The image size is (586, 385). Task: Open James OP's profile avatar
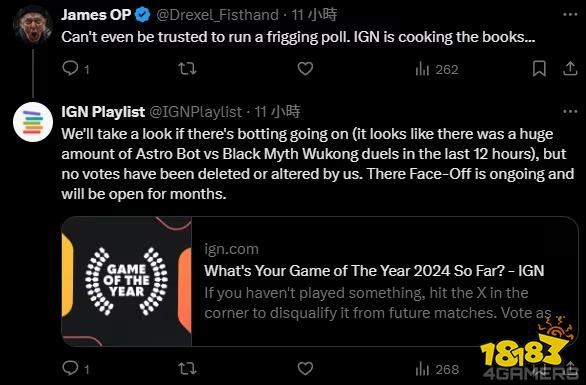point(33,26)
